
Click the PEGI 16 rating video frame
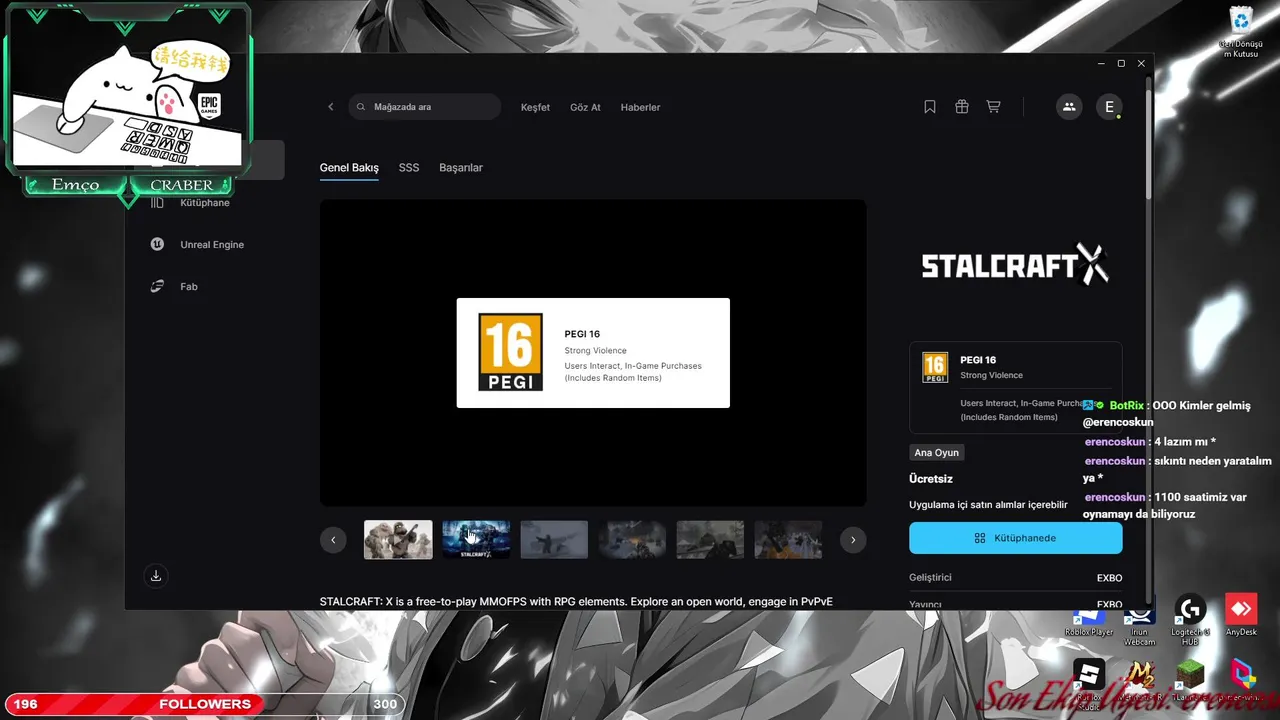click(x=593, y=353)
